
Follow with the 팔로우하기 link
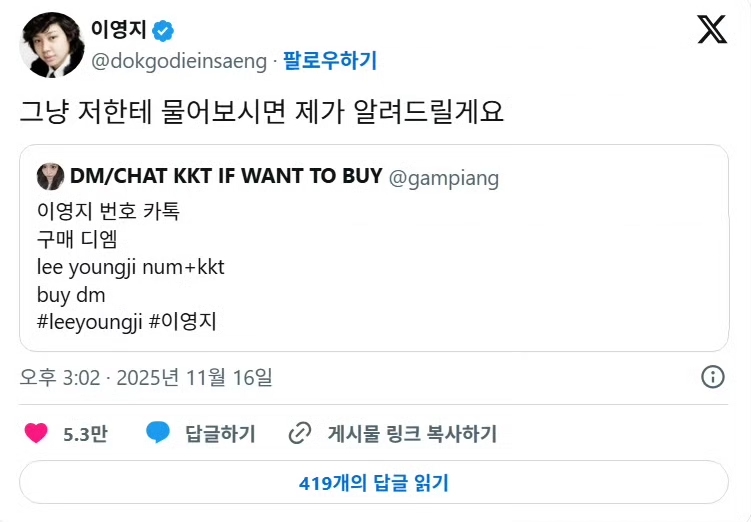pyautogui.click(x=330, y=61)
